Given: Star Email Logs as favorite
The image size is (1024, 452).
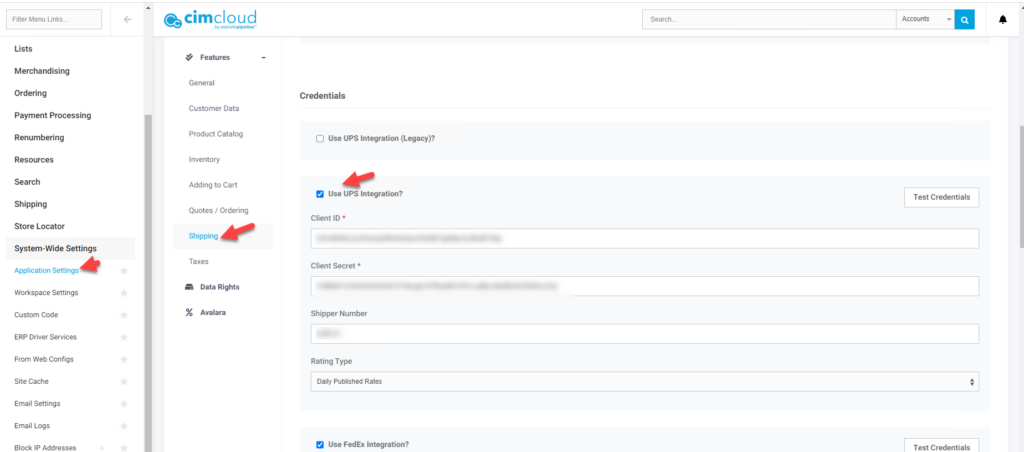Looking at the screenshot, I should pos(124,426).
